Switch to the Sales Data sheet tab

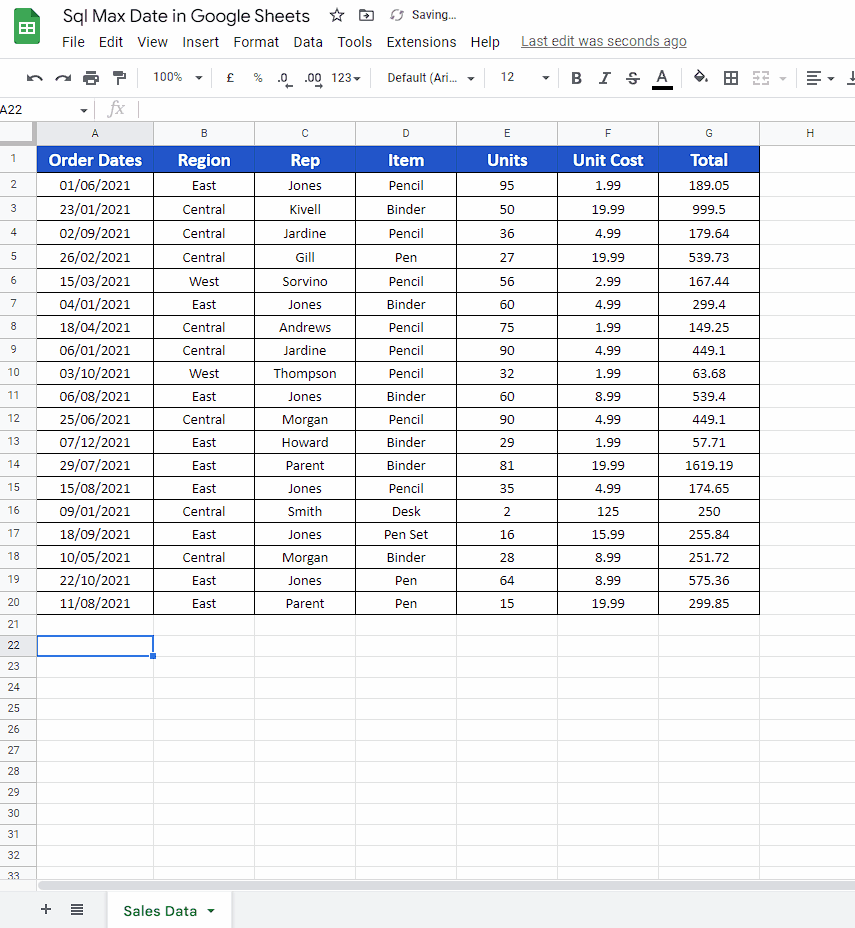160,910
